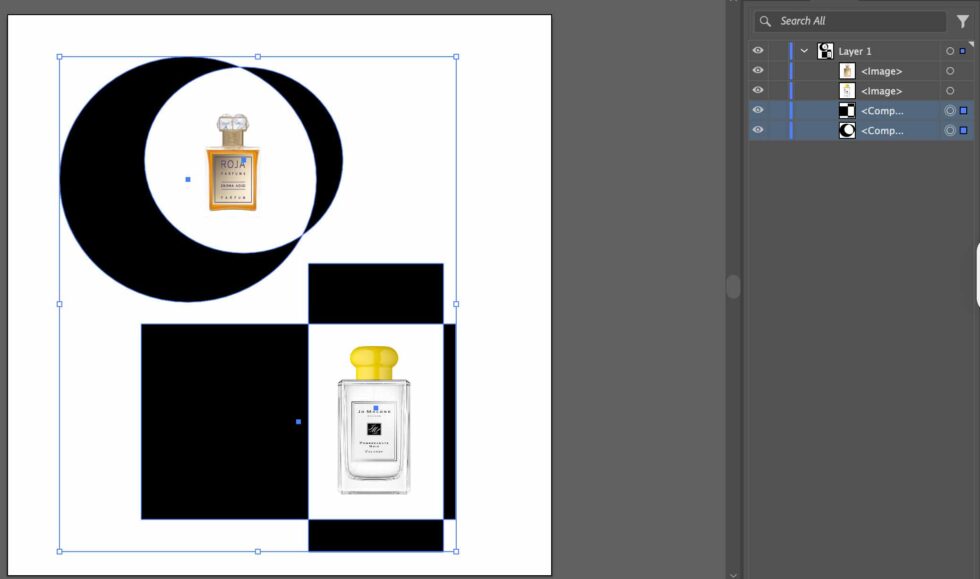Collapse Layer 1 using its chevron

803,50
